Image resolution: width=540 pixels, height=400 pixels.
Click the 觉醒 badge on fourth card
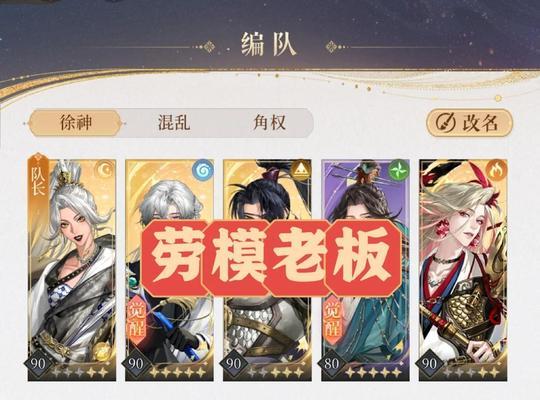(x=333, y=320)
